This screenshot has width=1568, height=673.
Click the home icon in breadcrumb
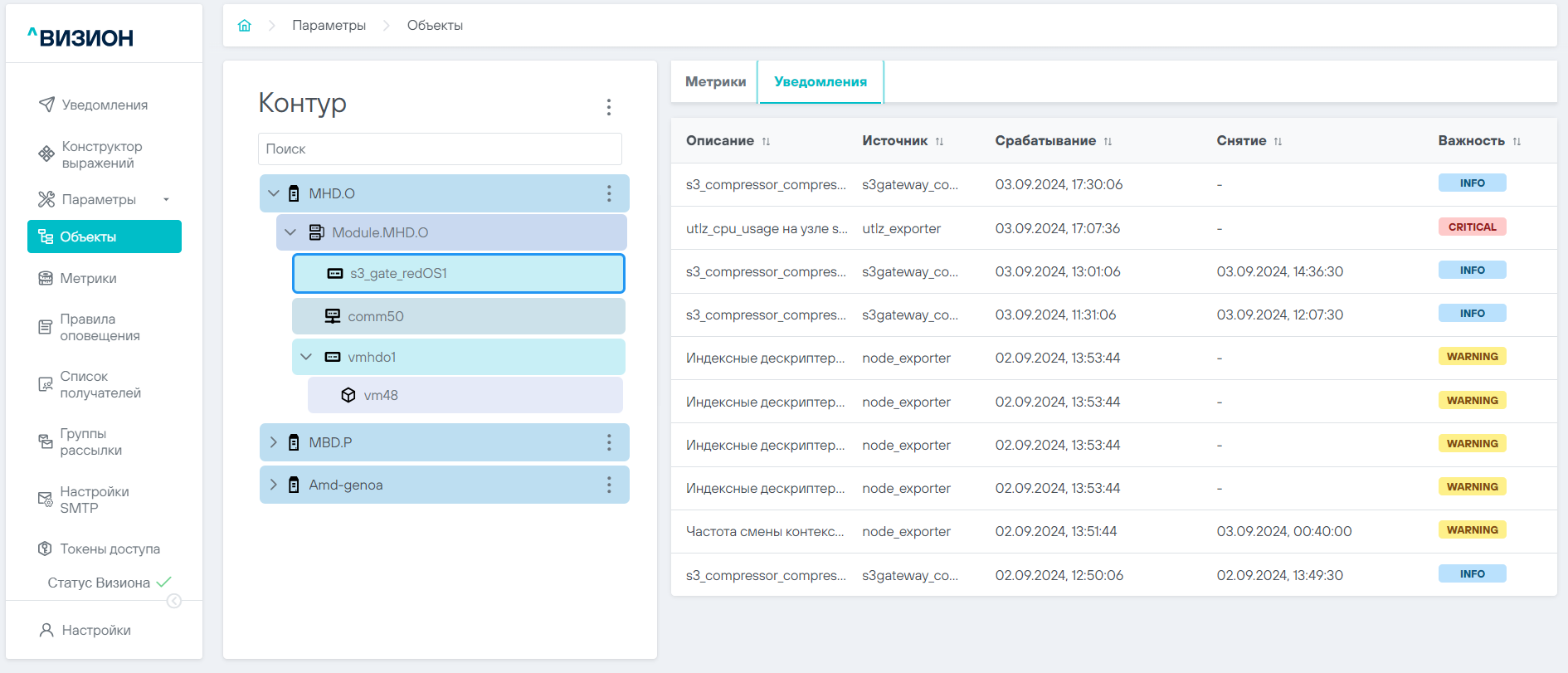[x=244, y=26]
